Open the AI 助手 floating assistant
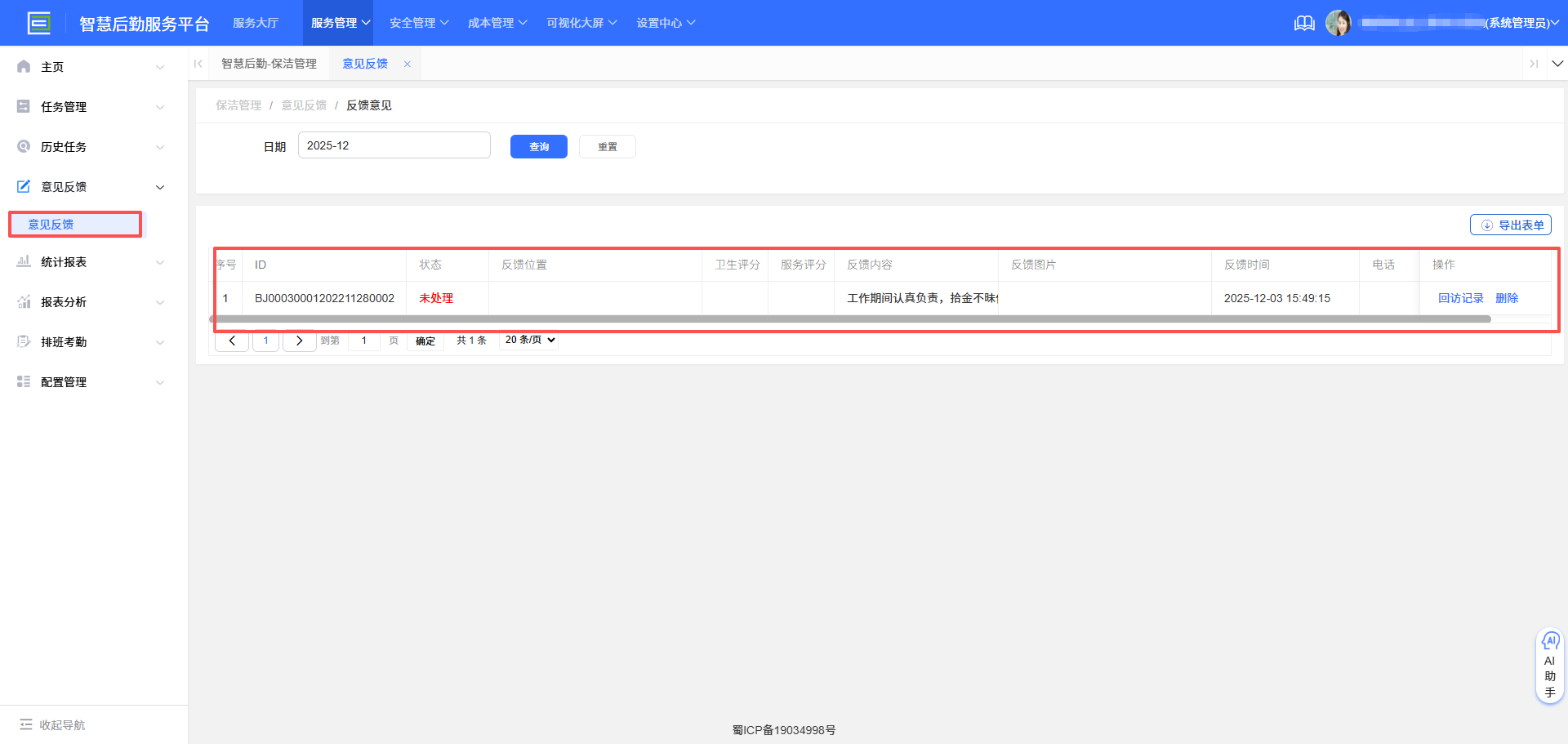 1550,664
